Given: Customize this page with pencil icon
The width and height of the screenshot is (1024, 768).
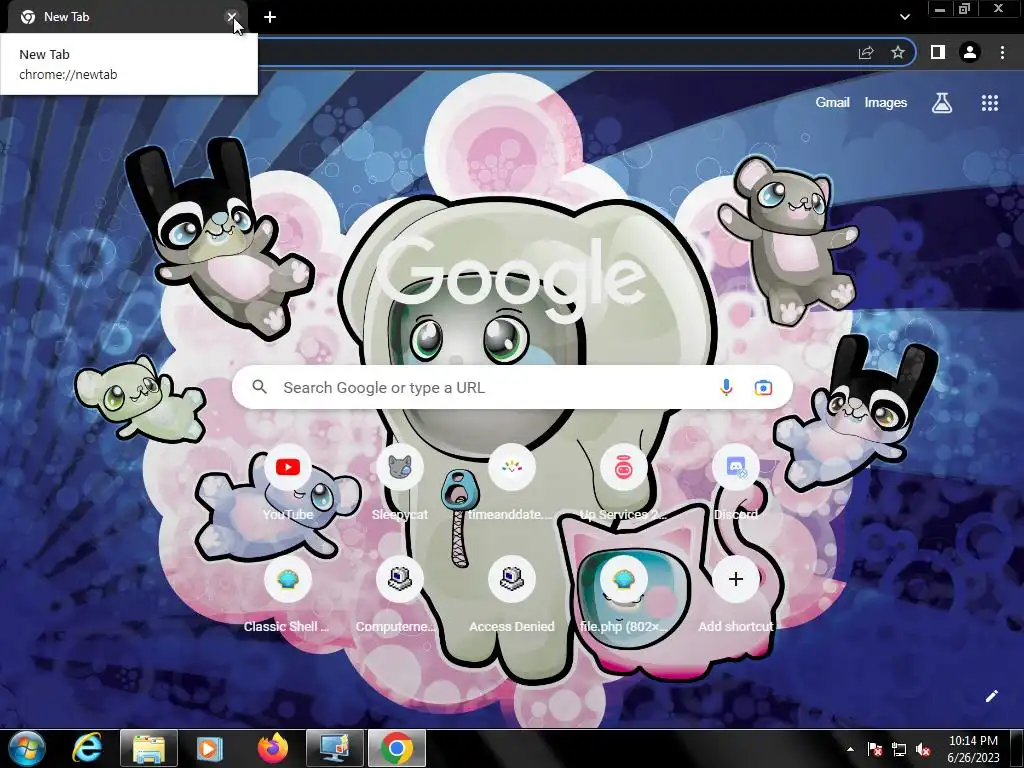Looking at the screenshot, I should 991,696.
